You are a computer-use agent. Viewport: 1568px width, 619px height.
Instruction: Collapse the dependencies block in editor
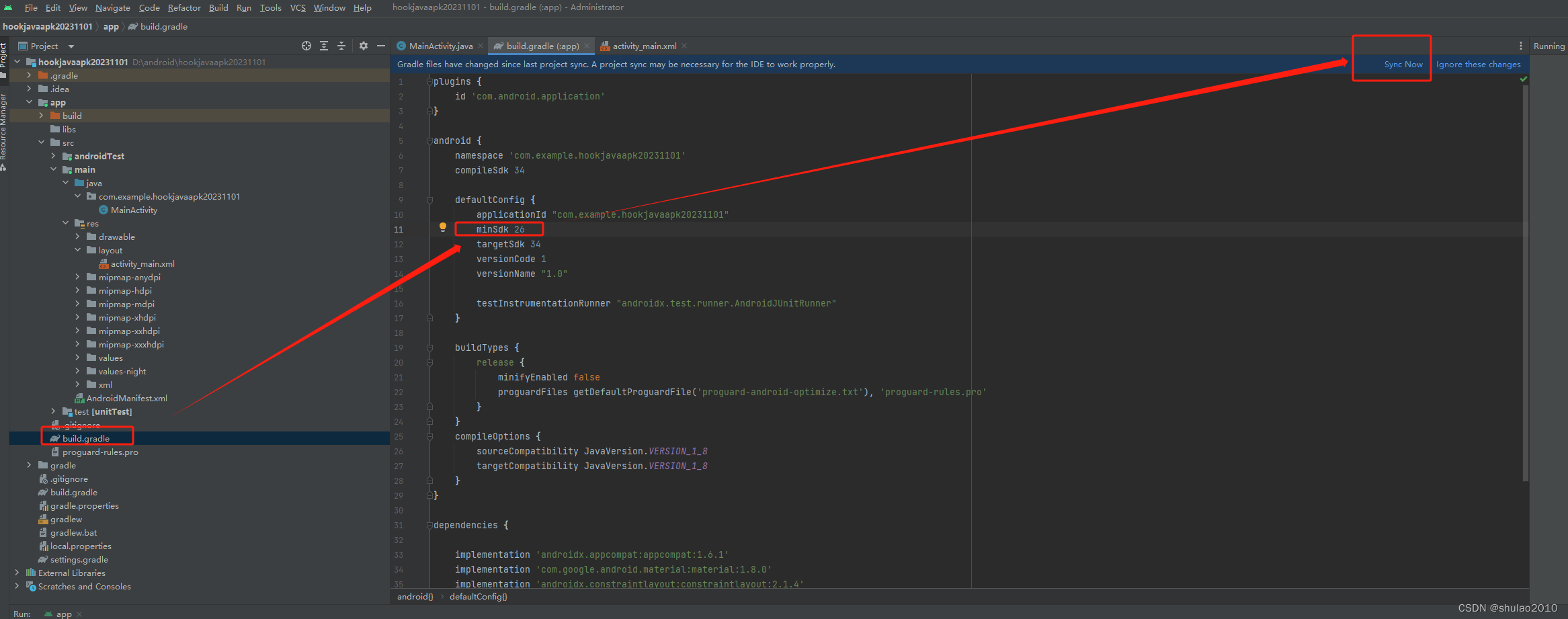coord(429,525)
